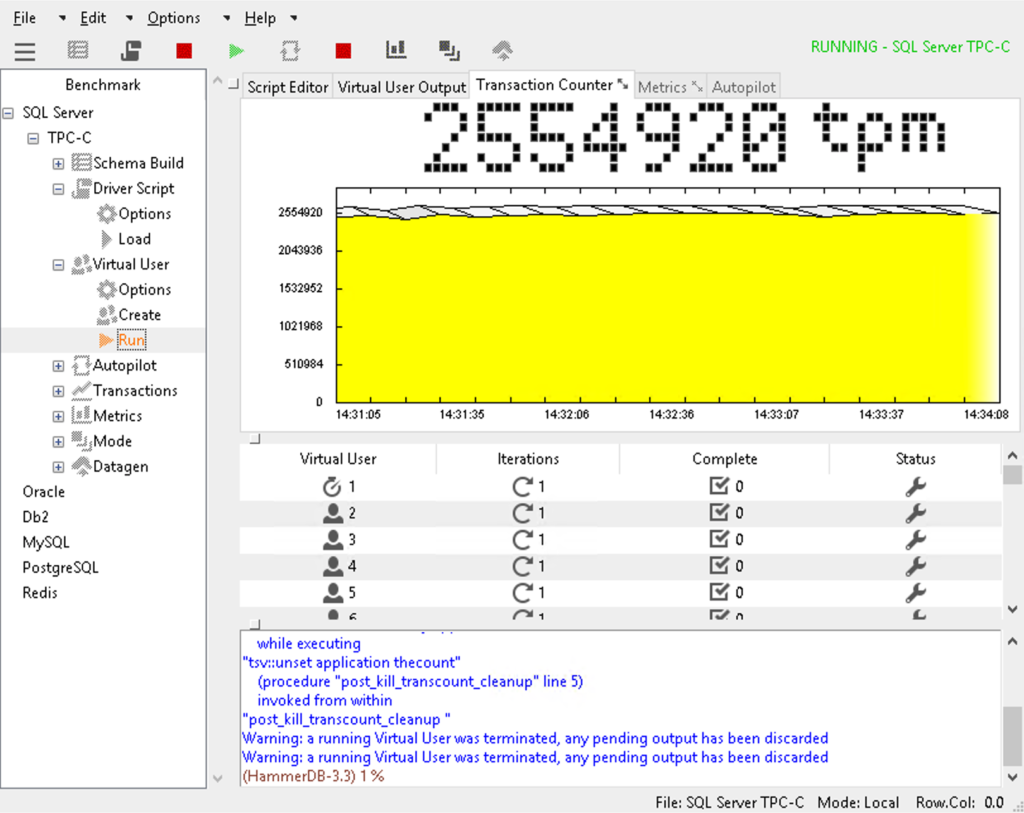The height and width of the screenshot is (813, 1024).
Task: Click the wrench status icon for Virtual User 1
Action: click(x=916, y=486)
